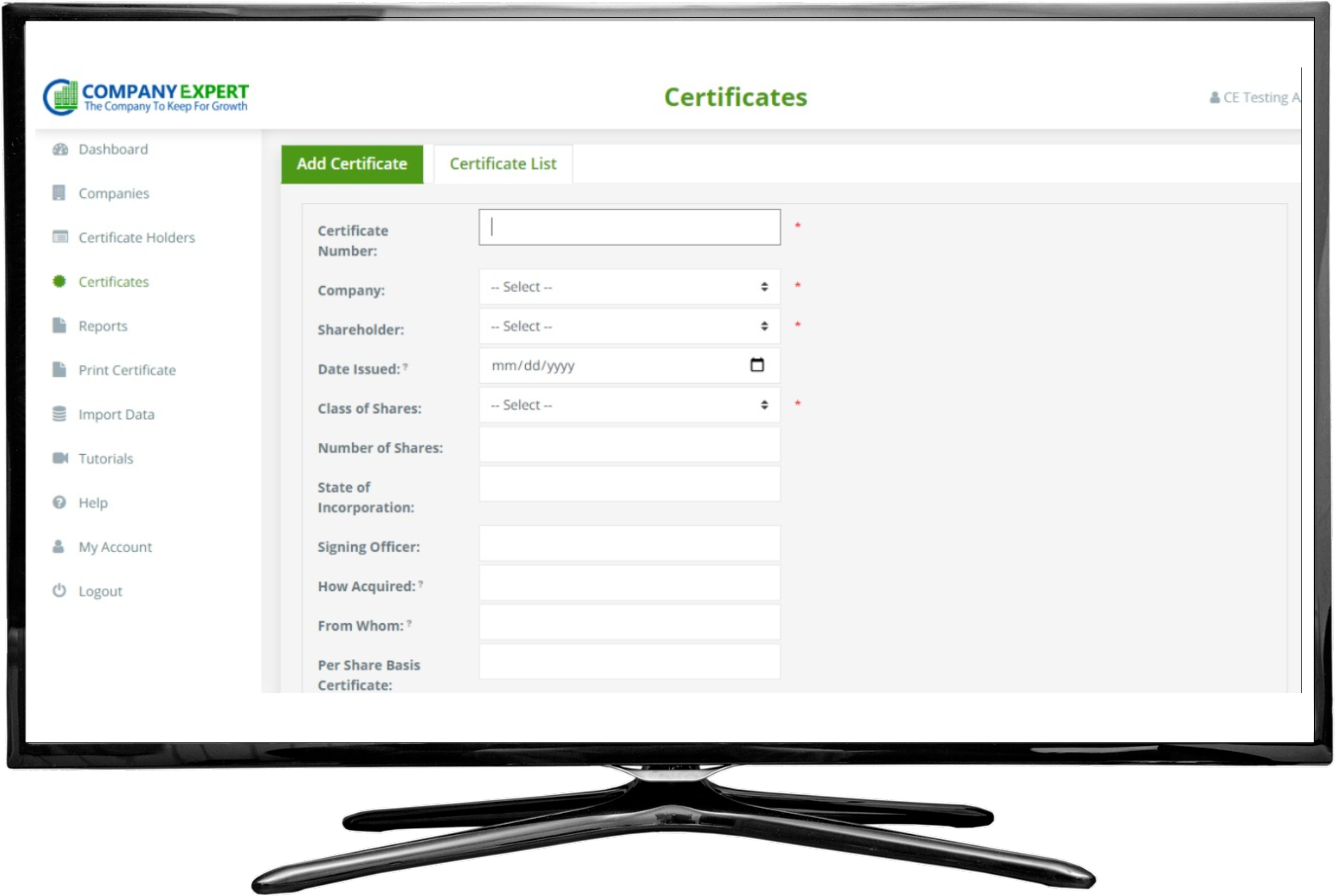Click the Logout power icon
The height and width of the screenshot is (896, 1335).
pos(59,590)
